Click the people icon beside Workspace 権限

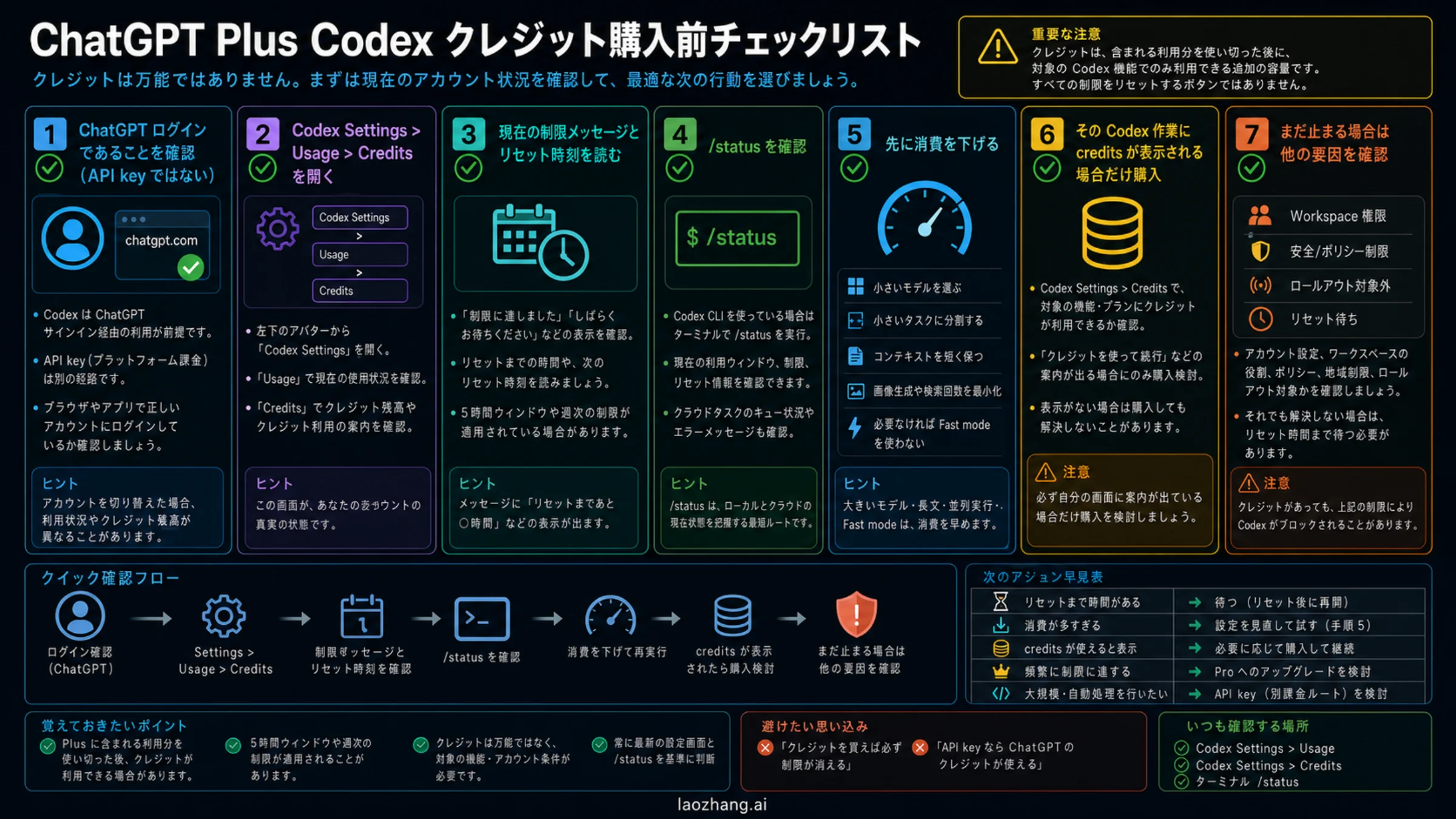pyautogui.click(x=1260, y=216)
